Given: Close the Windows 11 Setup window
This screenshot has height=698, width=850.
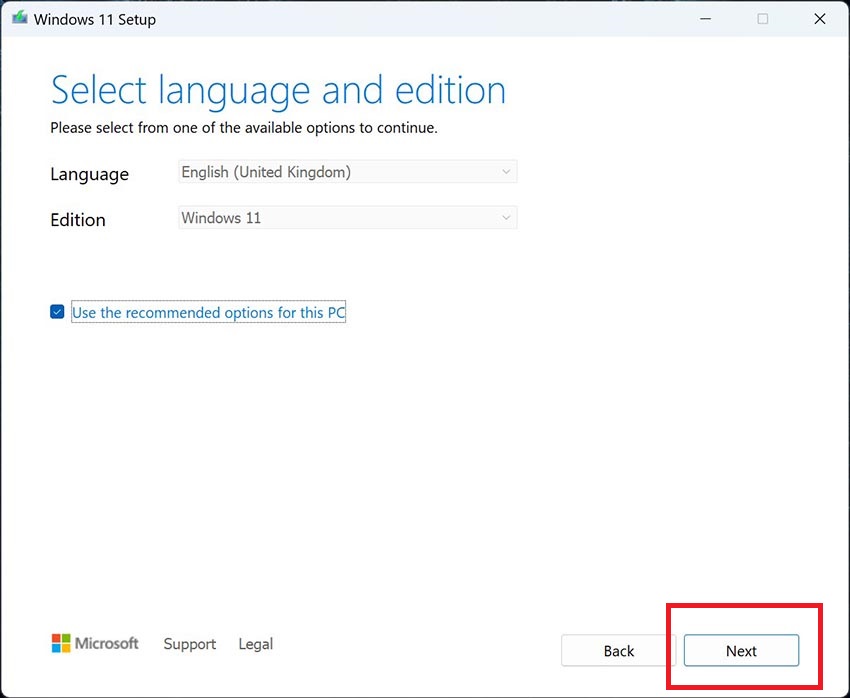Looking at the screenshot, I should click(820, 18).
